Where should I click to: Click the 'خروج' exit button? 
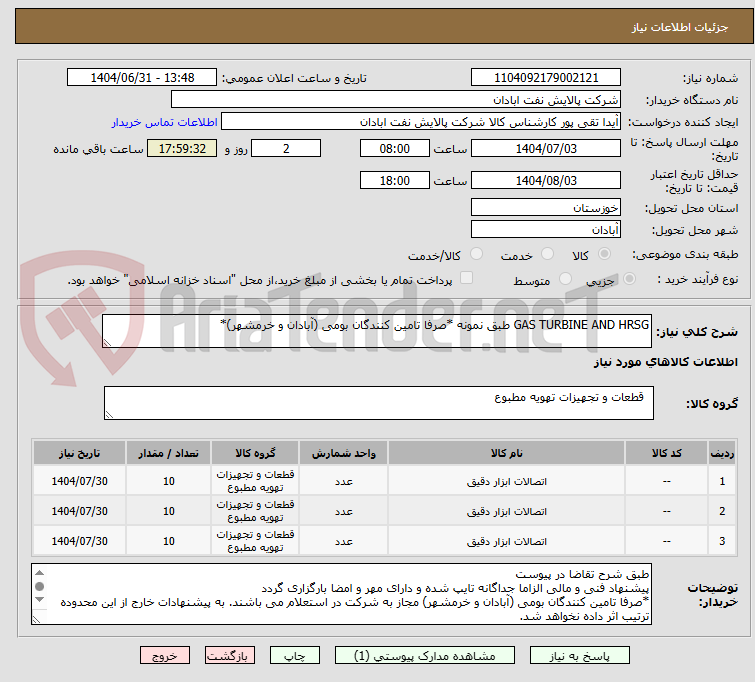click(166, 656)
